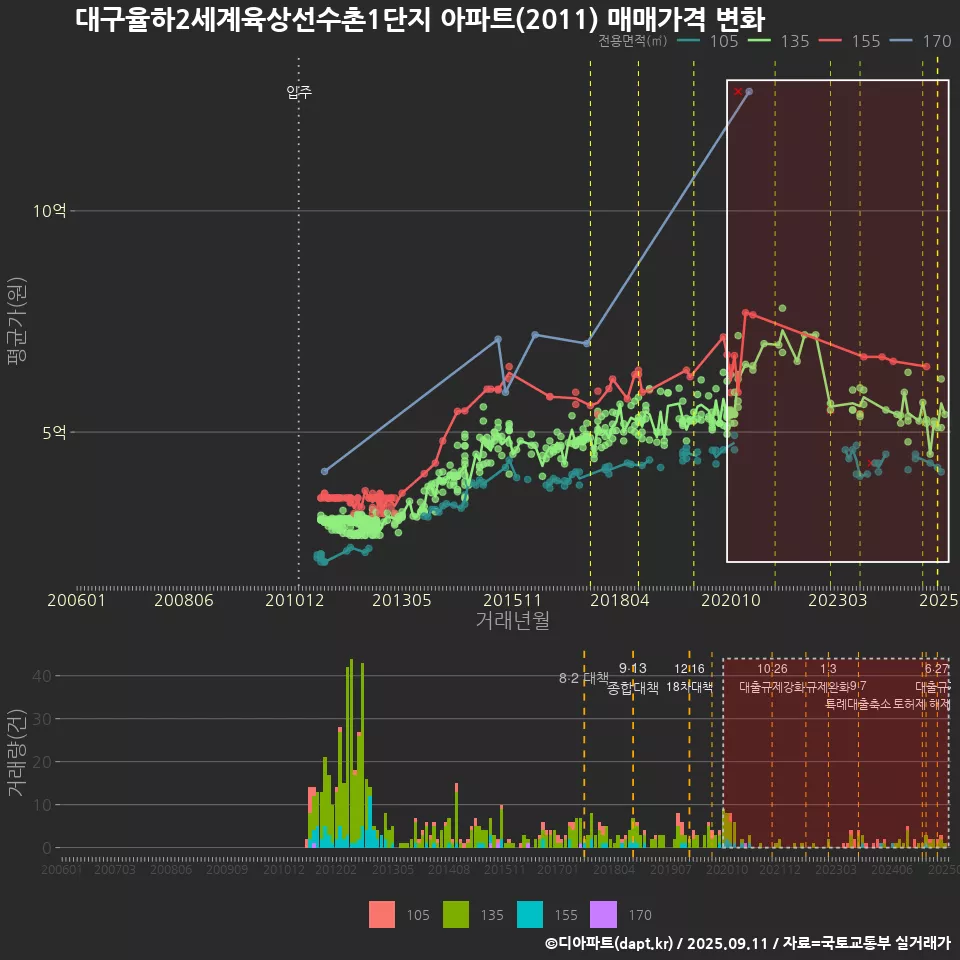The image size is (960, 960).
Task: Click the 170 line peak data point
Action: (x=749, y=92)
